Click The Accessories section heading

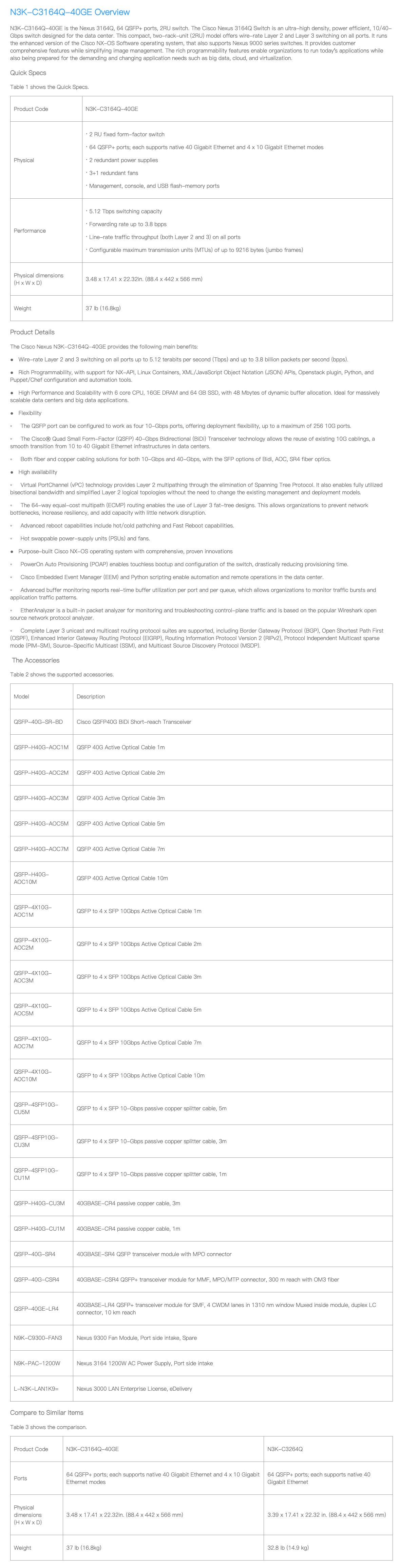[x=36, y=660]
